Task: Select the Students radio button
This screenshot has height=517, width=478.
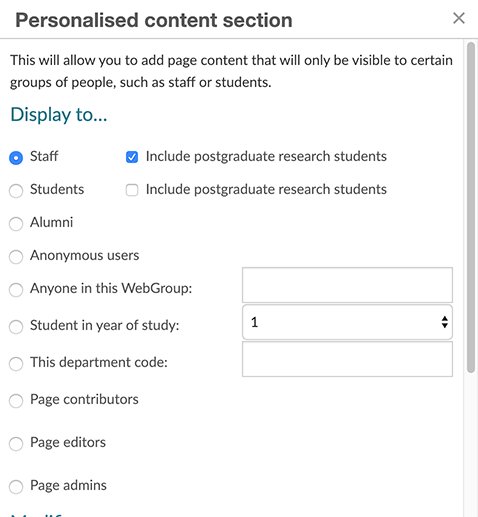Action: pos(16,191)
